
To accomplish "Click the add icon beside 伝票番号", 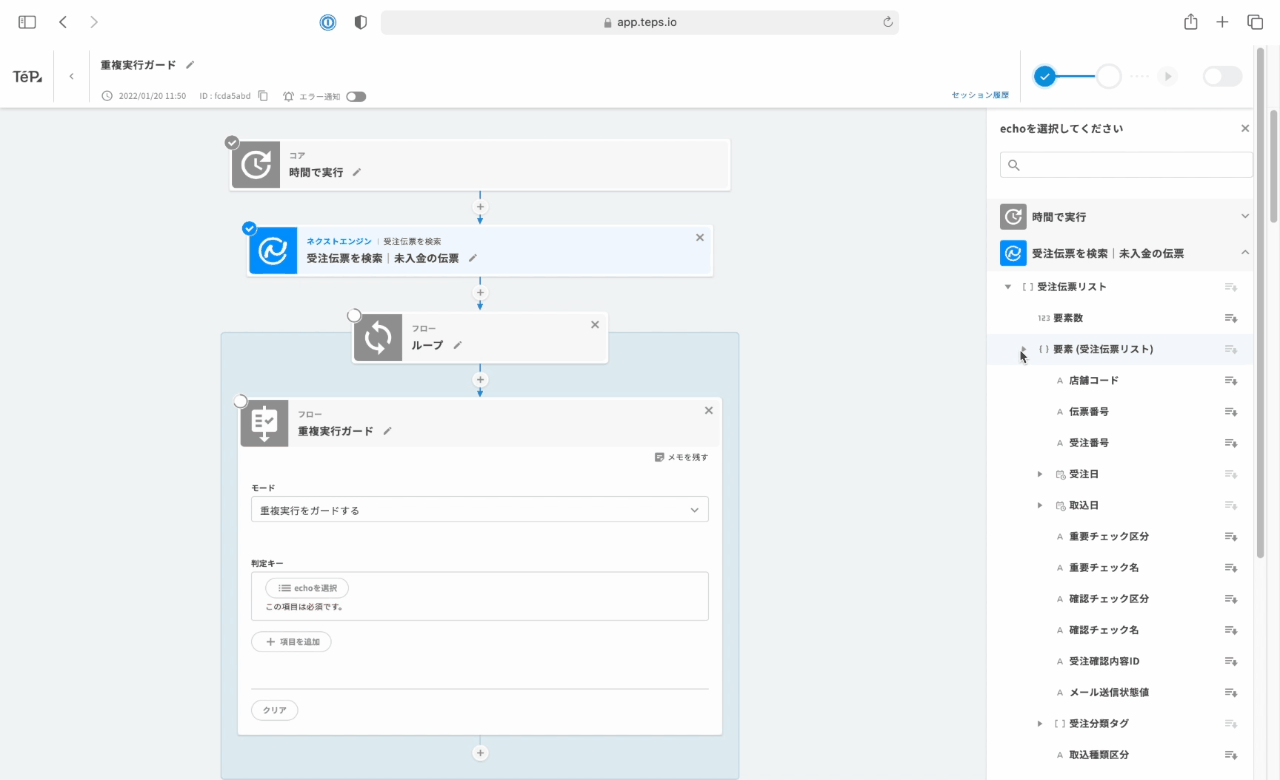I will point(1231,411).
